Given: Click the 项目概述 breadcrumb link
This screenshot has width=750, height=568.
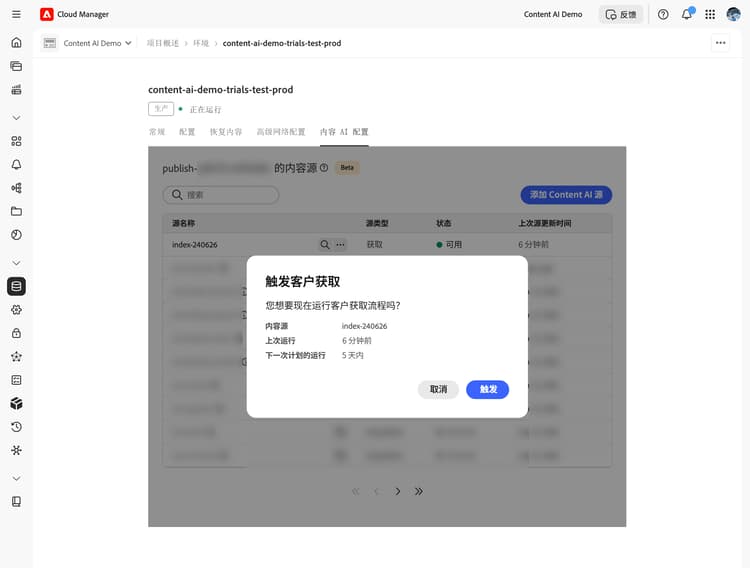Looking at the screenshot, I should click(x=163, y=43).
